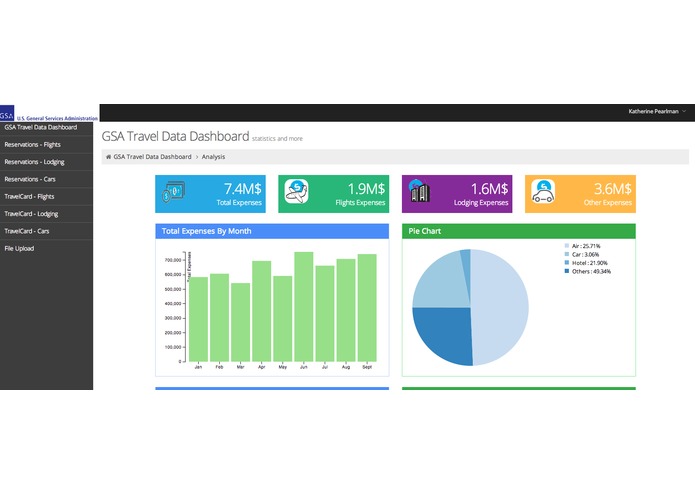695x494 pixels.
Task: Open TravelCard - Flights page
Action: click(47, 197)
